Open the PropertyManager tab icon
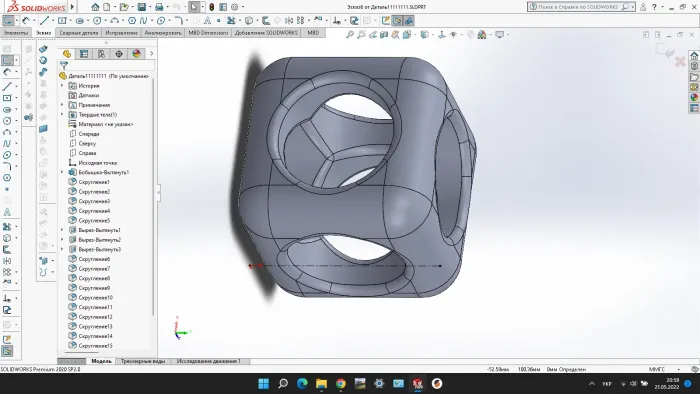700x394 pixels. 84,54
